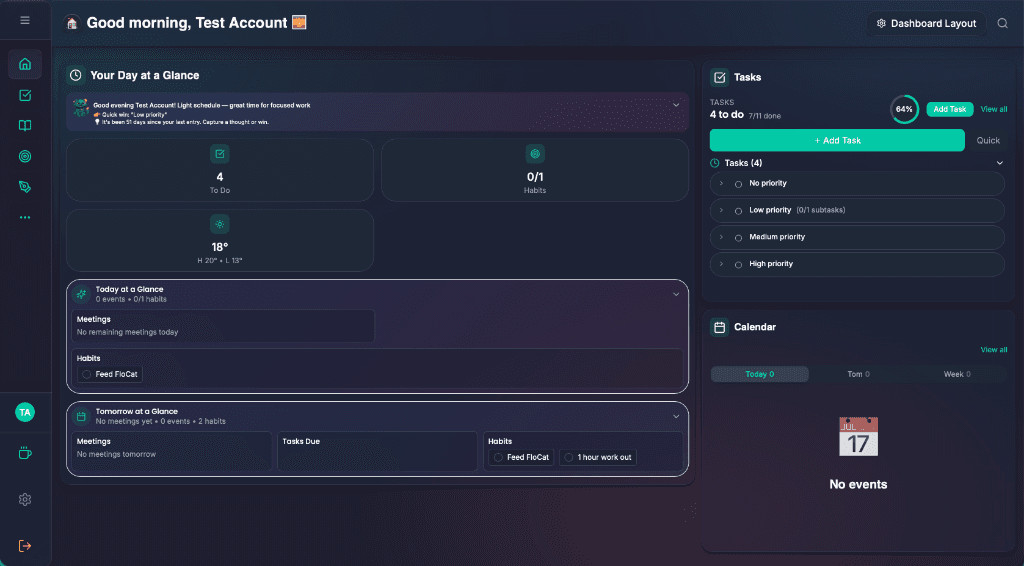Collapse Tomorrow at a Glance section
The image size is (1024, 566).
676,417
